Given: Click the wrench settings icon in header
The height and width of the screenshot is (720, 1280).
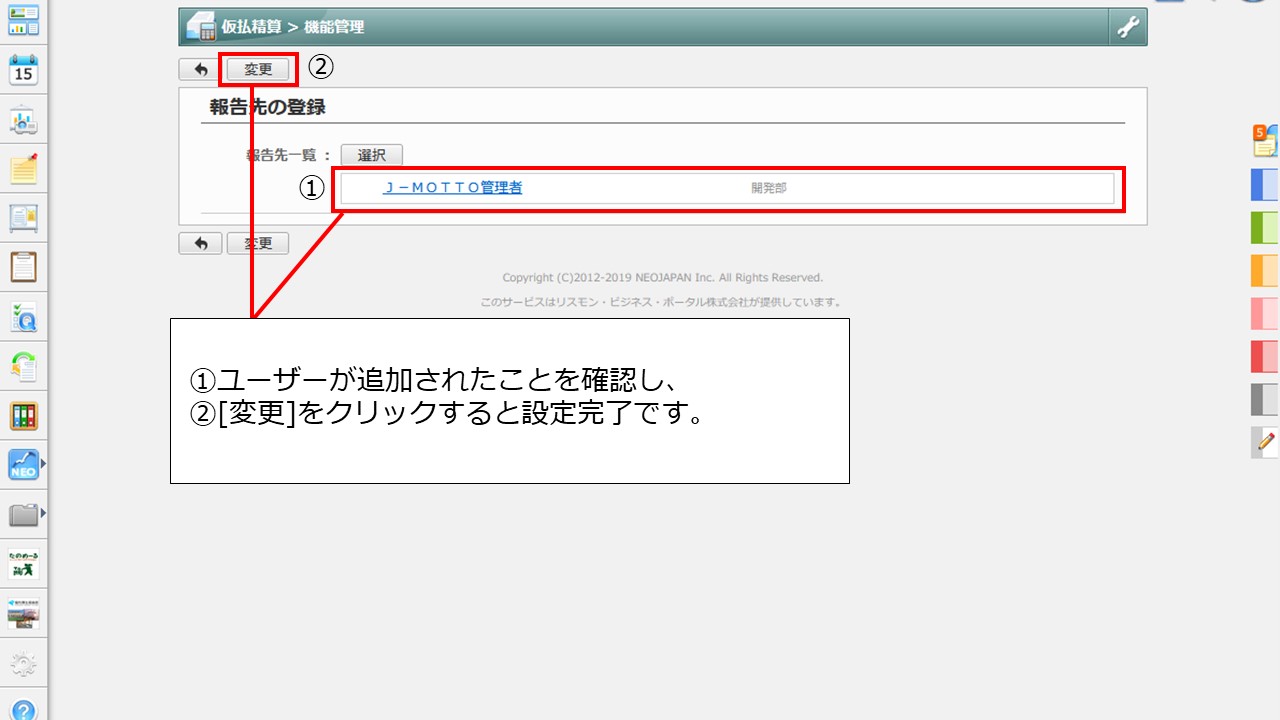Looking at the screenshot, I should click(1128, 27).
